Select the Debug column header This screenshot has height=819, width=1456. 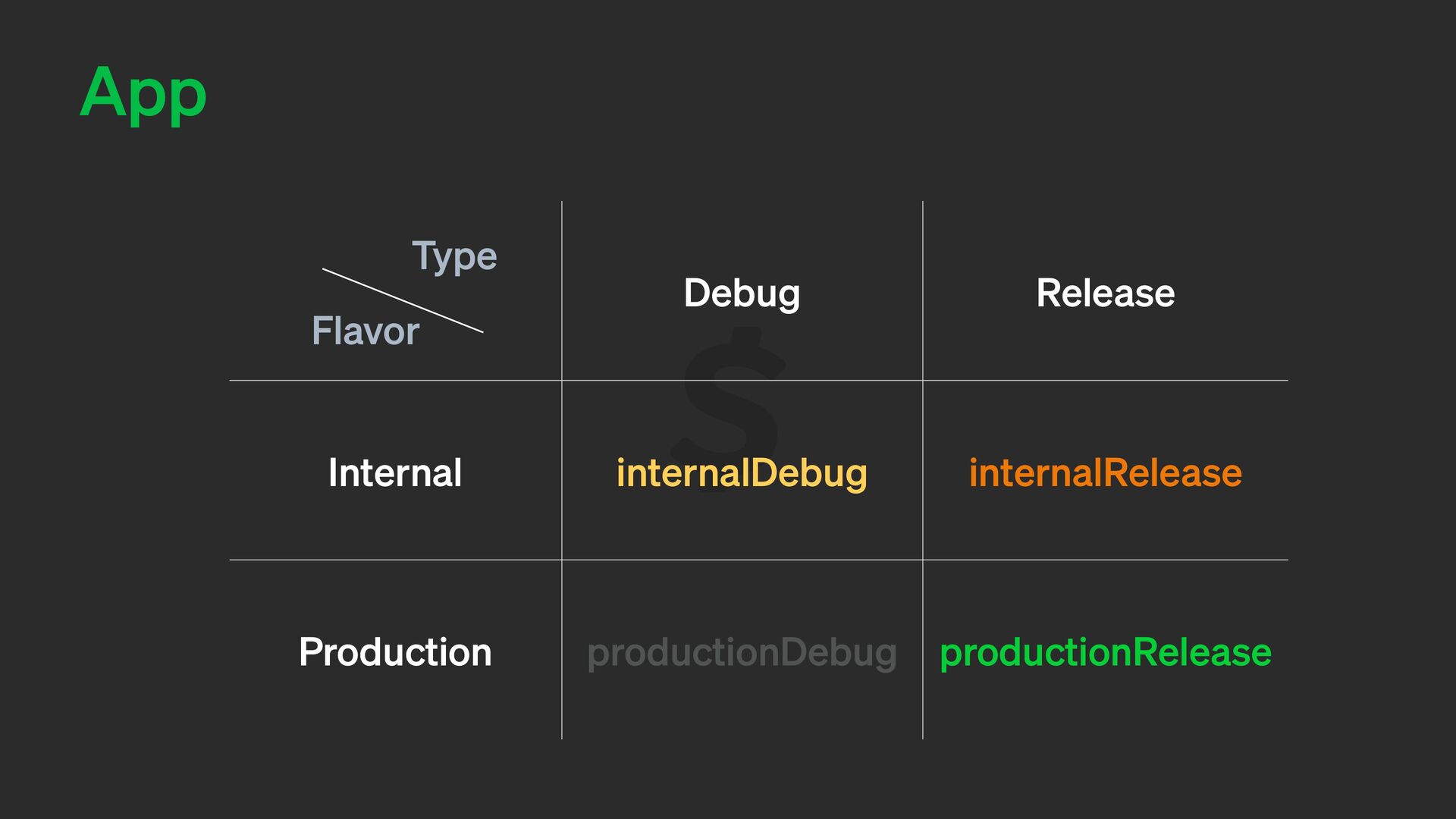[x=742, y=293]
